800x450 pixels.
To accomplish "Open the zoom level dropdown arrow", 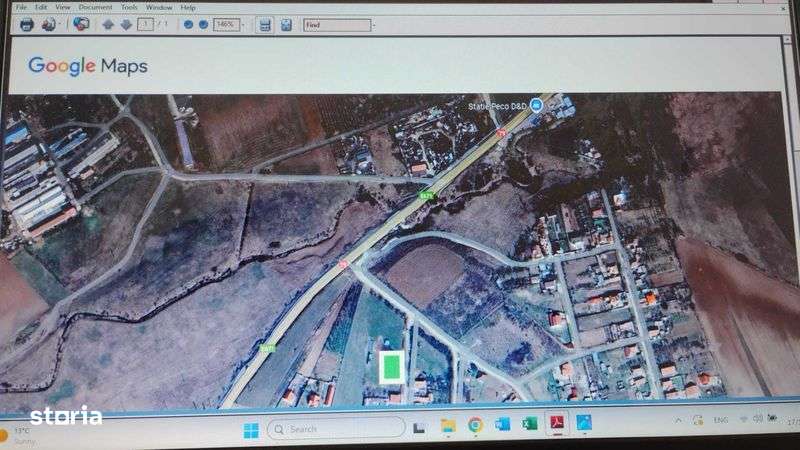I will click(x=243, y=24).
